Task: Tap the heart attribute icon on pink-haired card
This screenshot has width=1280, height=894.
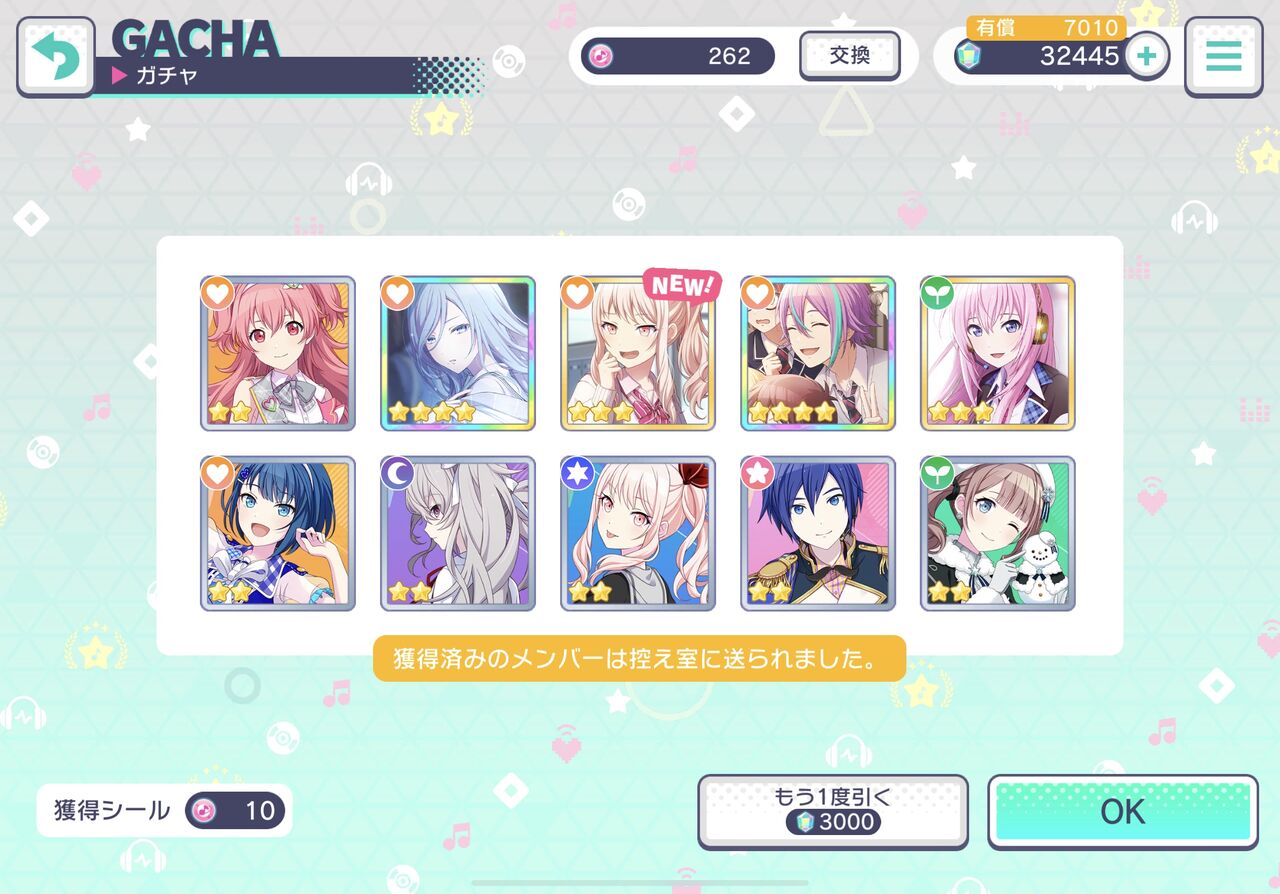Action: 216,293
